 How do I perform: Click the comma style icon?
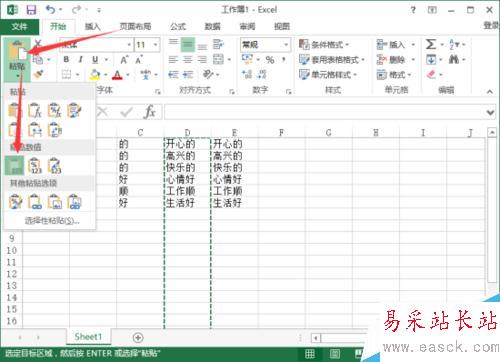tap(284, 59)
